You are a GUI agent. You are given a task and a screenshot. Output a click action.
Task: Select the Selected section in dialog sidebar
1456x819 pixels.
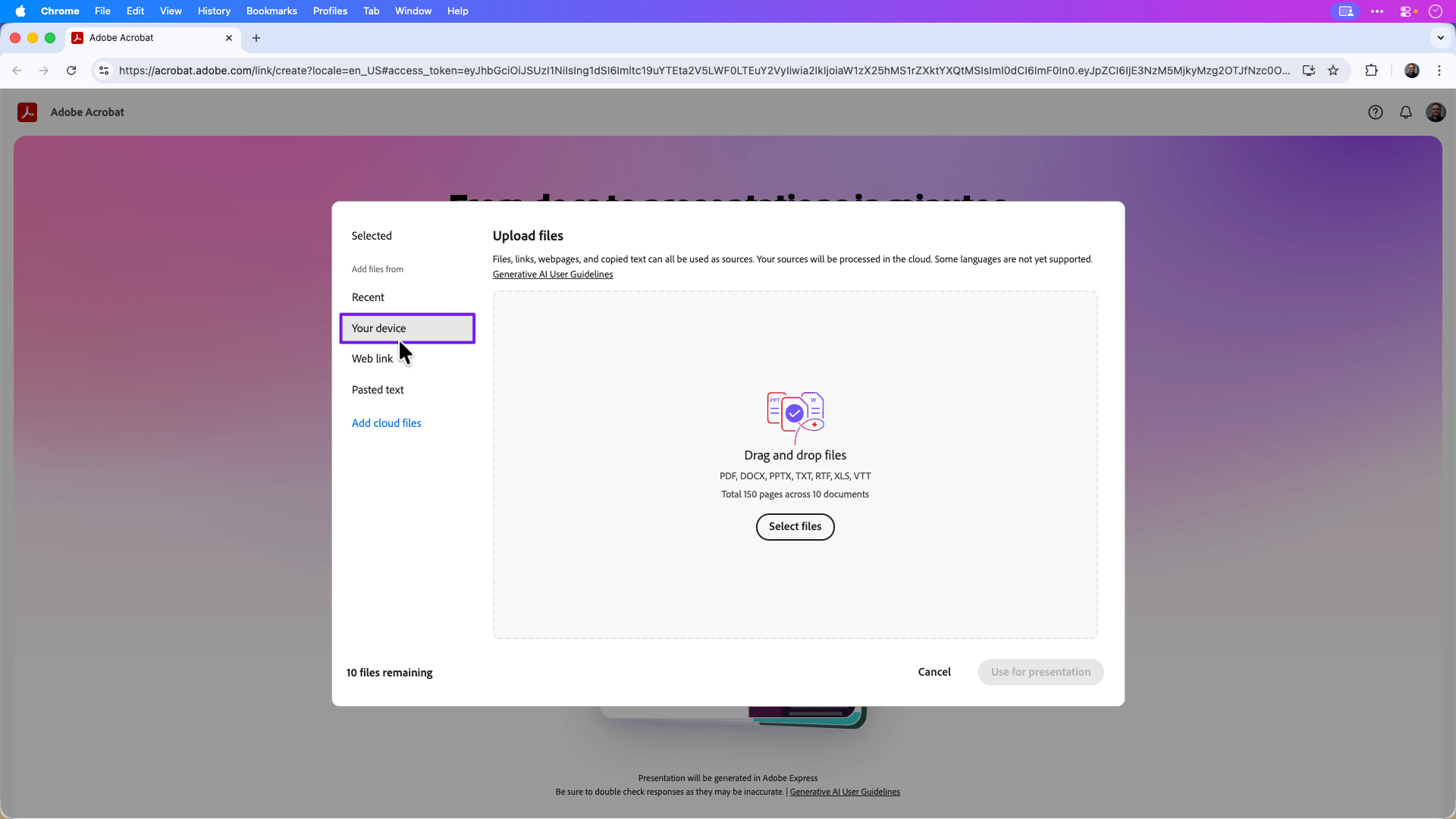coord(372,236)
